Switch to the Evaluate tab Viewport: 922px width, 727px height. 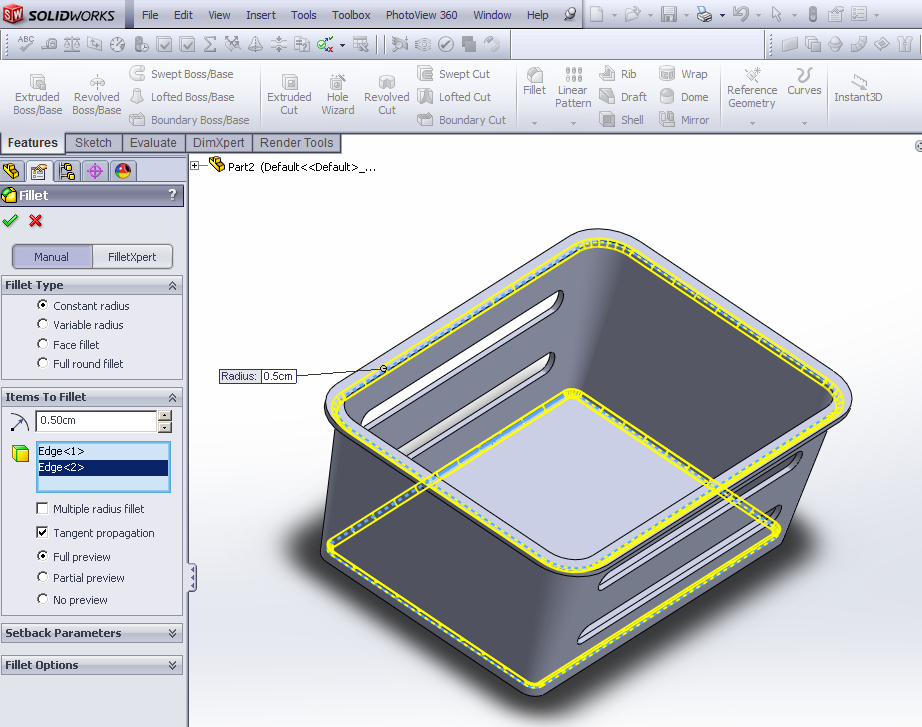pyautogui.click(x=153, y=143)
